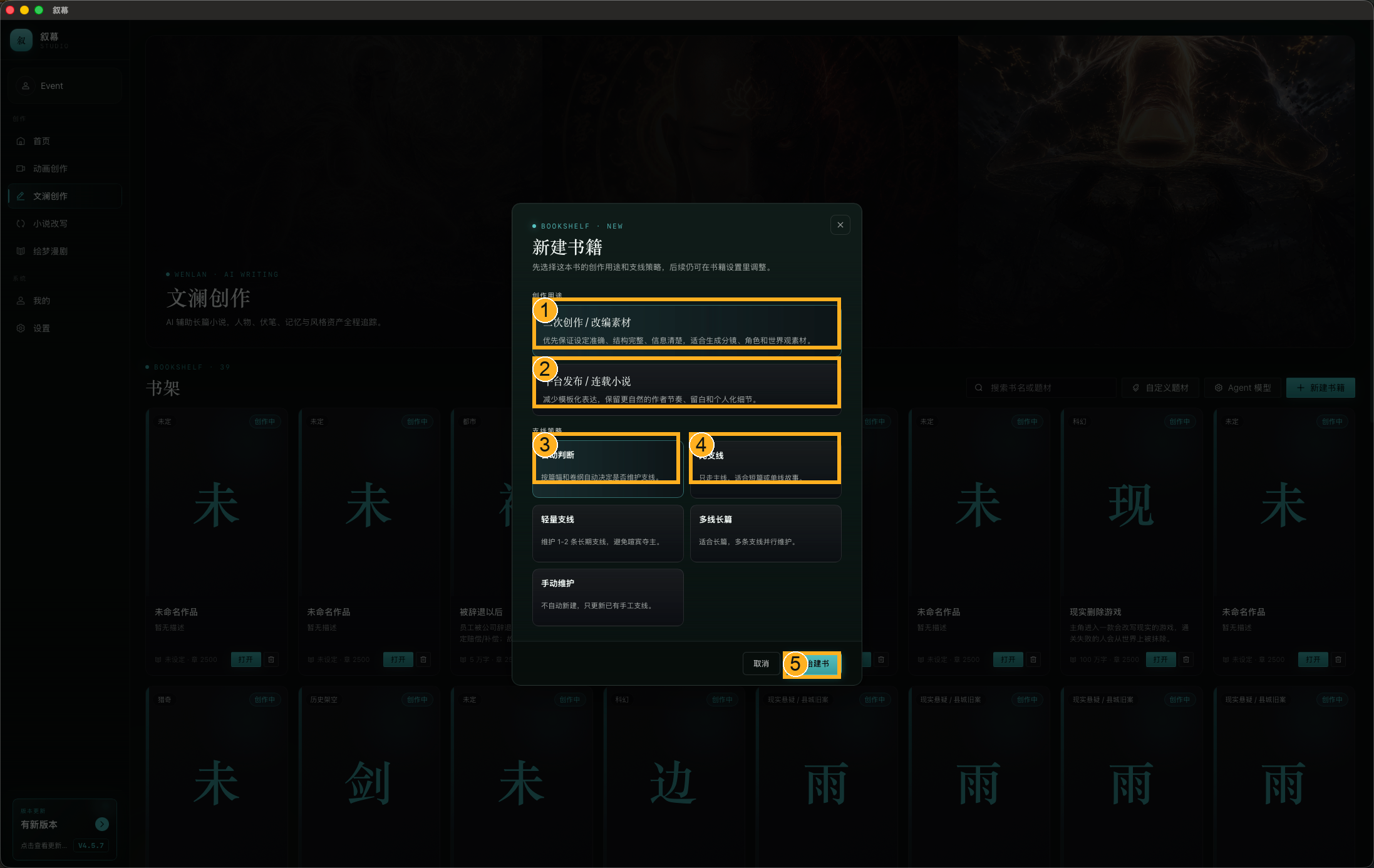Image resolution: width=1374 pixels, height=868 pixels.
Task: Click the 历史架空 genre tag
Action: click(324, 700)
